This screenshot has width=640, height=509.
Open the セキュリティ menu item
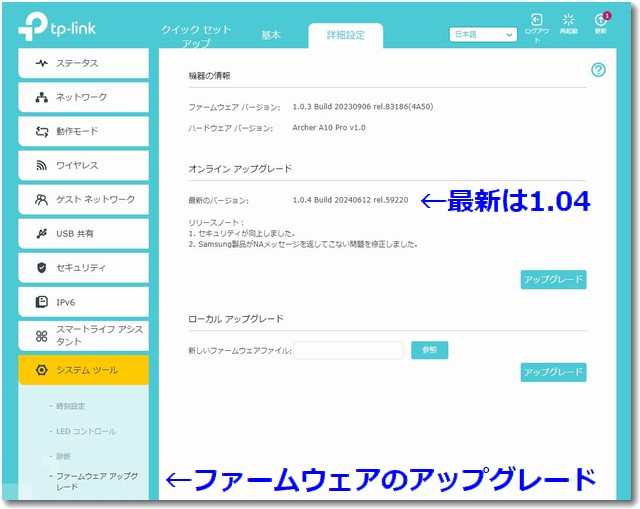(x=83, y=268)
